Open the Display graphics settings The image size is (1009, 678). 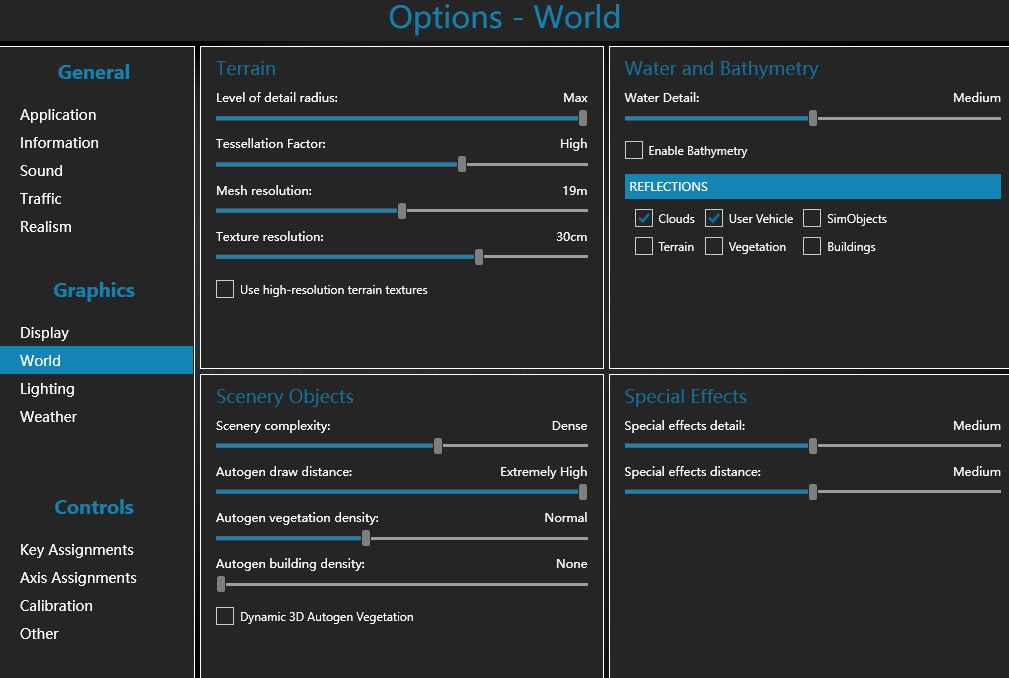pyautogui.click(x=45, y=333)
